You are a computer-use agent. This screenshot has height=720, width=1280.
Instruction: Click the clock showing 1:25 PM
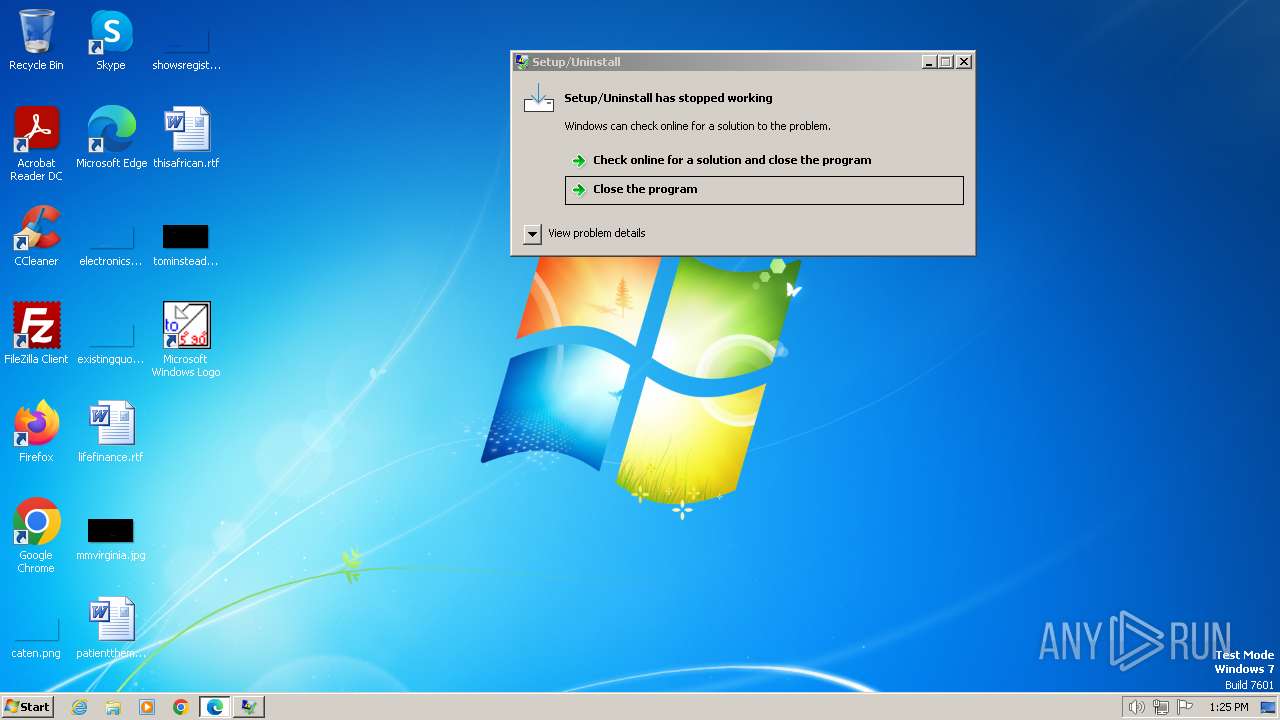click(x=1228, y=707)
